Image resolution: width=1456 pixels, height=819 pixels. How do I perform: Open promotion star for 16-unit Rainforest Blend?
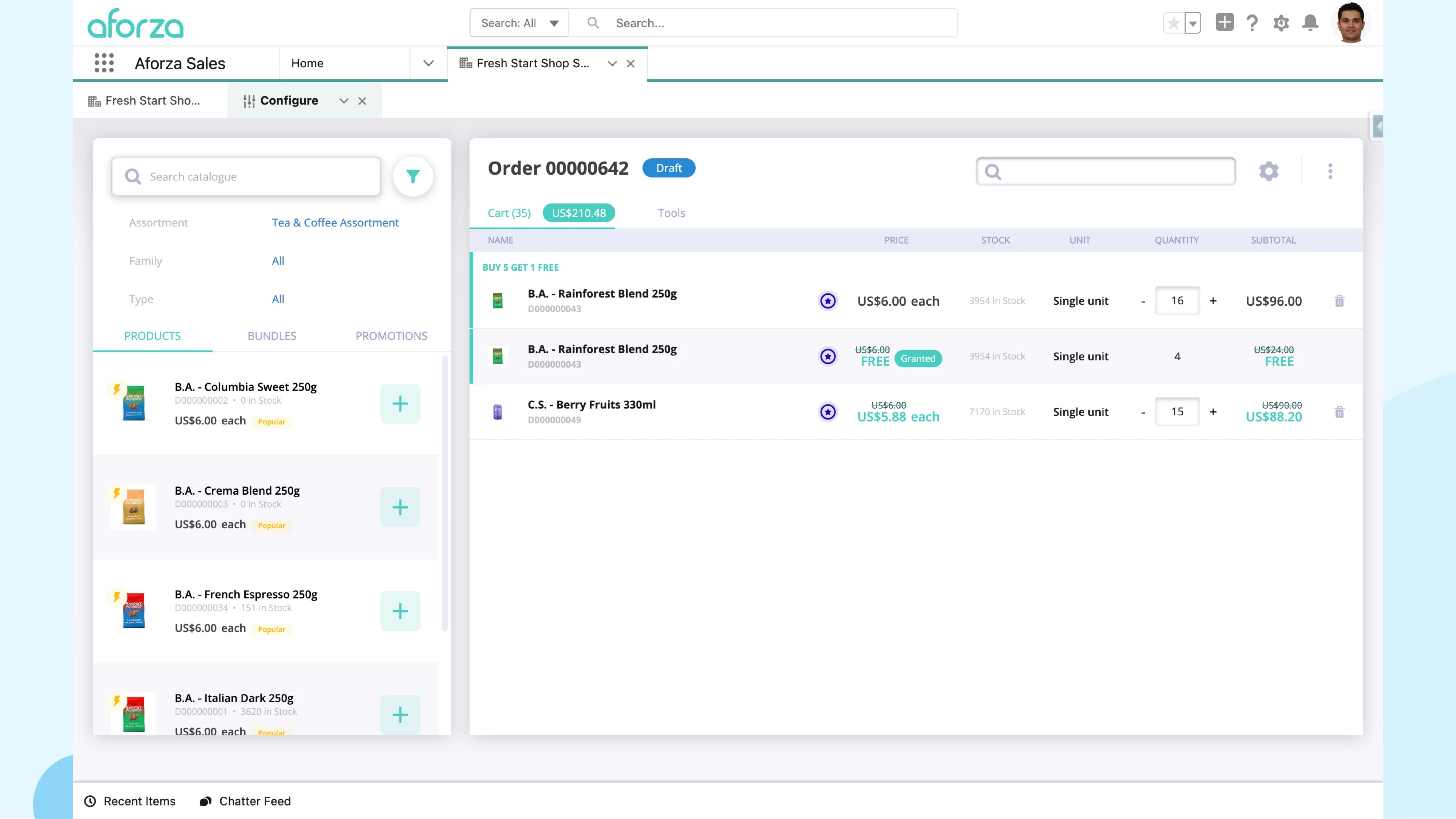(828, 301)
